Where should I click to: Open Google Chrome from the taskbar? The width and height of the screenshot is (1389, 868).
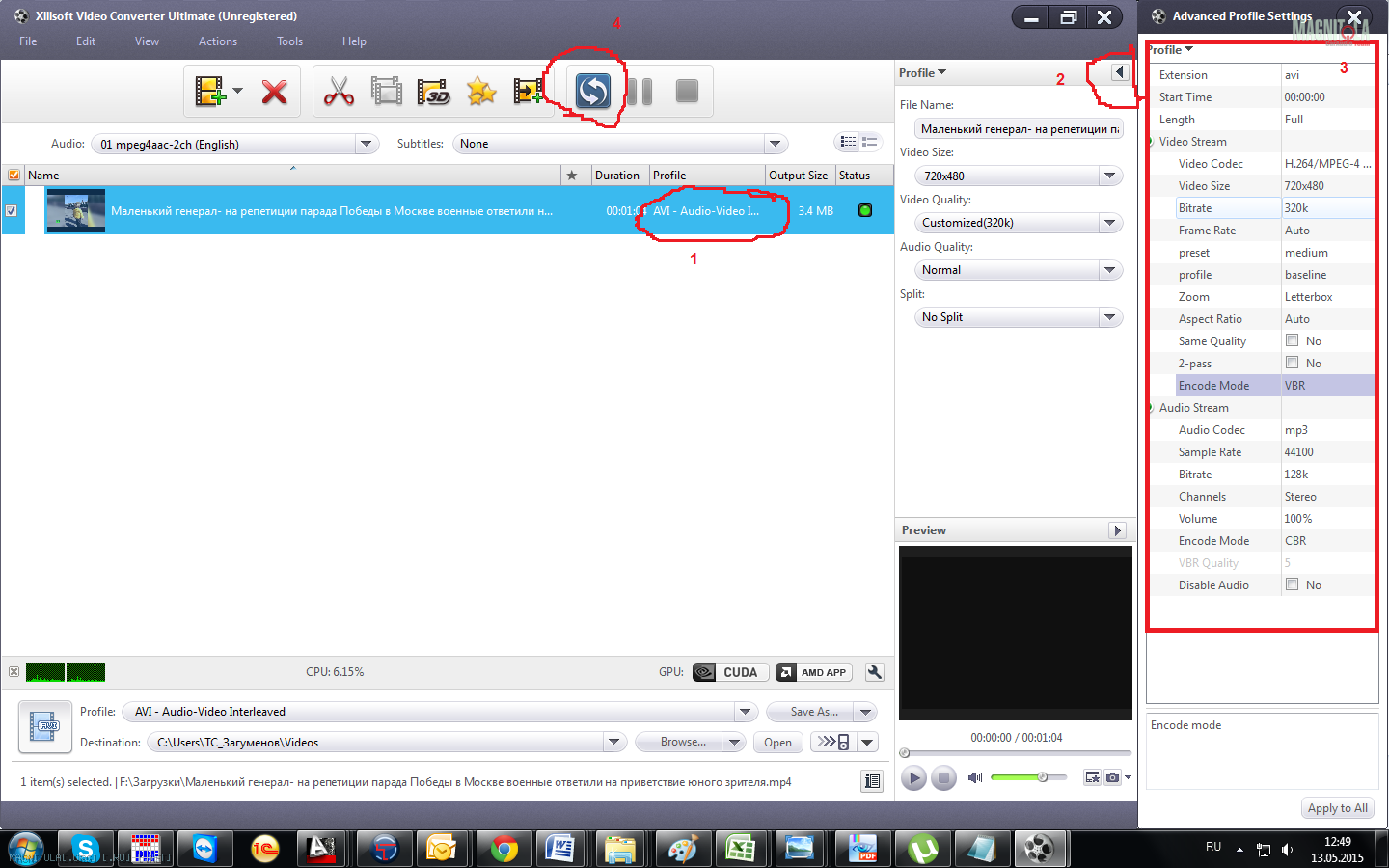click(503, 849)
